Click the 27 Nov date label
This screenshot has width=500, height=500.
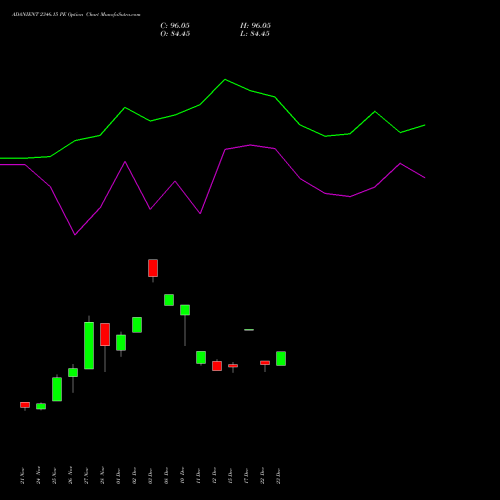[x=86, y=476]
